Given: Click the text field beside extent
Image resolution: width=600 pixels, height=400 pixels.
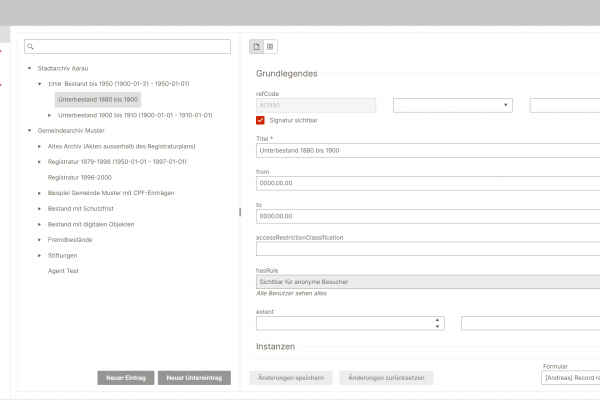Looking at the screenshot, I should click(530, 323).
